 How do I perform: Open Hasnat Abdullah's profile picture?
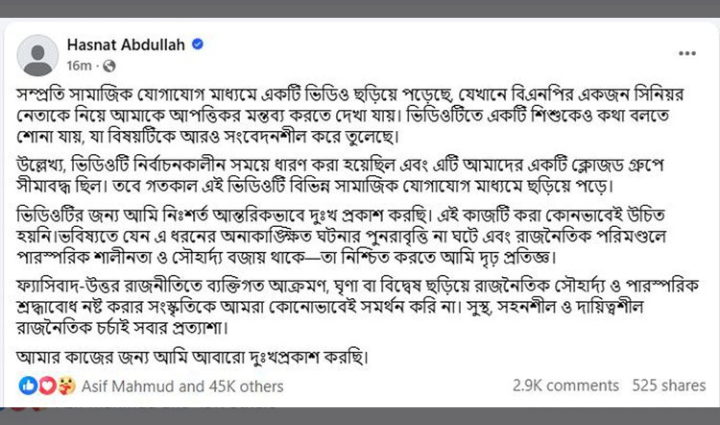pyautogui.click(x=38, y=54)
